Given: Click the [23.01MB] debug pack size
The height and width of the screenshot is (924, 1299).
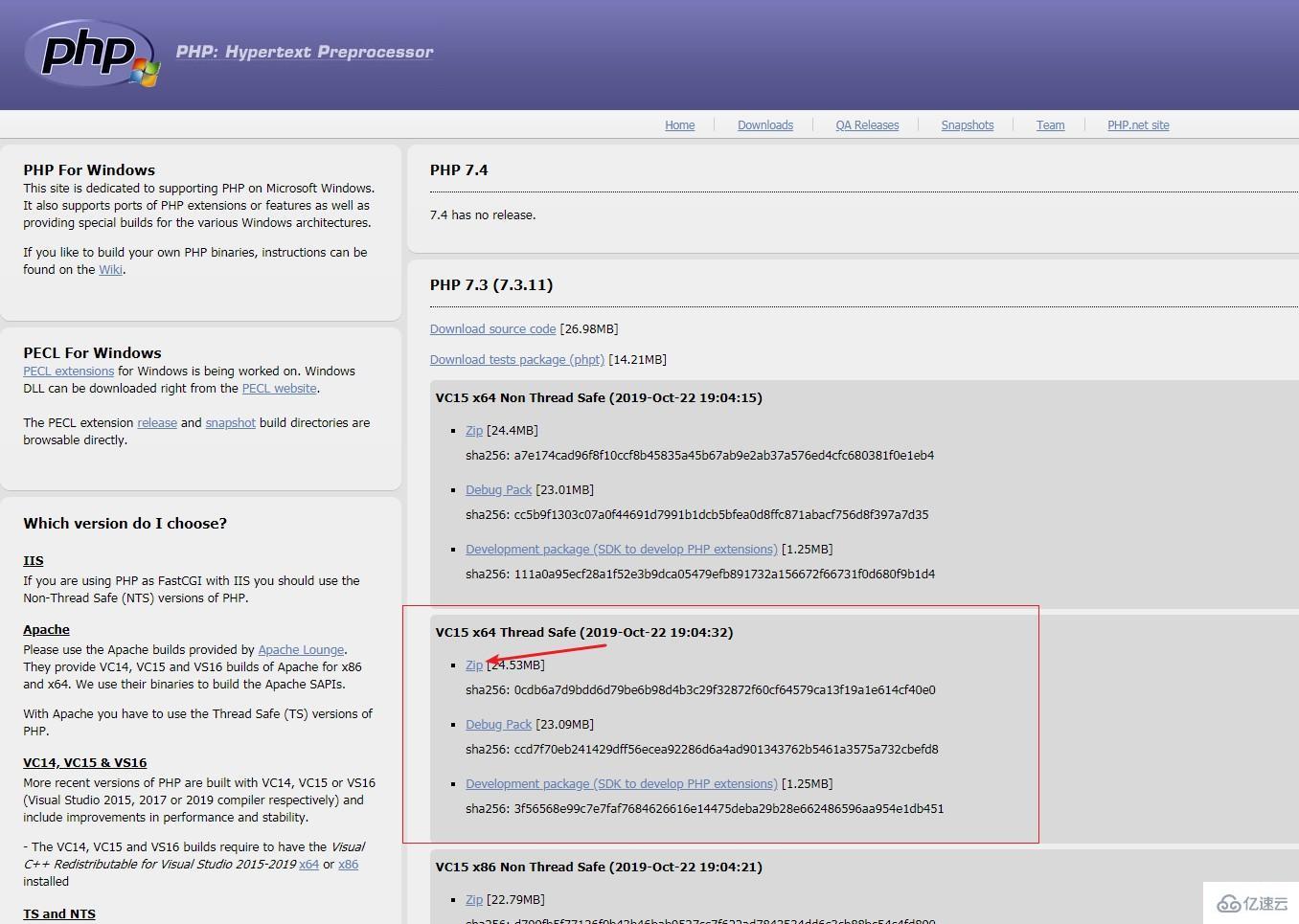Looking at the screenshot, I should click(x=564, y=490).
